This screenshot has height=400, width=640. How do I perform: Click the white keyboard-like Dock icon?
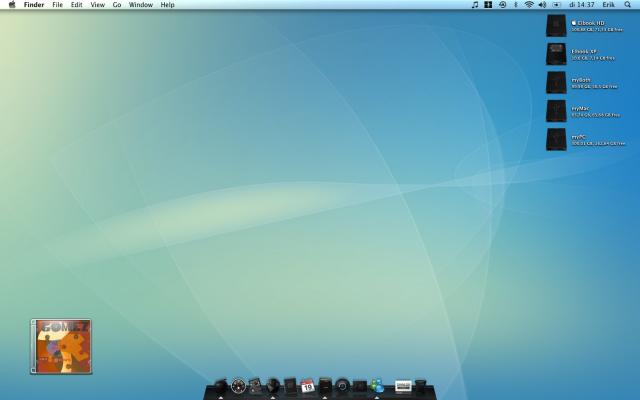pyautogui.click(x=403, y=386)
